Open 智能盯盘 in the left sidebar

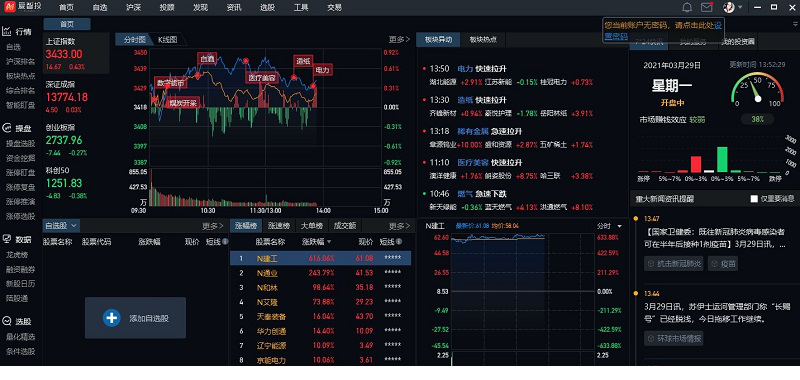click(20, 105)
